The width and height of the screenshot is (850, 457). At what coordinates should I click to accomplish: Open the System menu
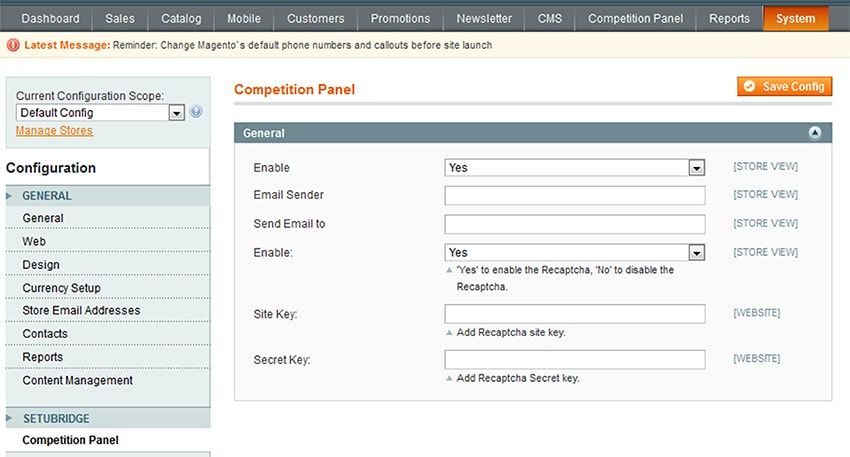pyautogui.click(x=795, y=18)
